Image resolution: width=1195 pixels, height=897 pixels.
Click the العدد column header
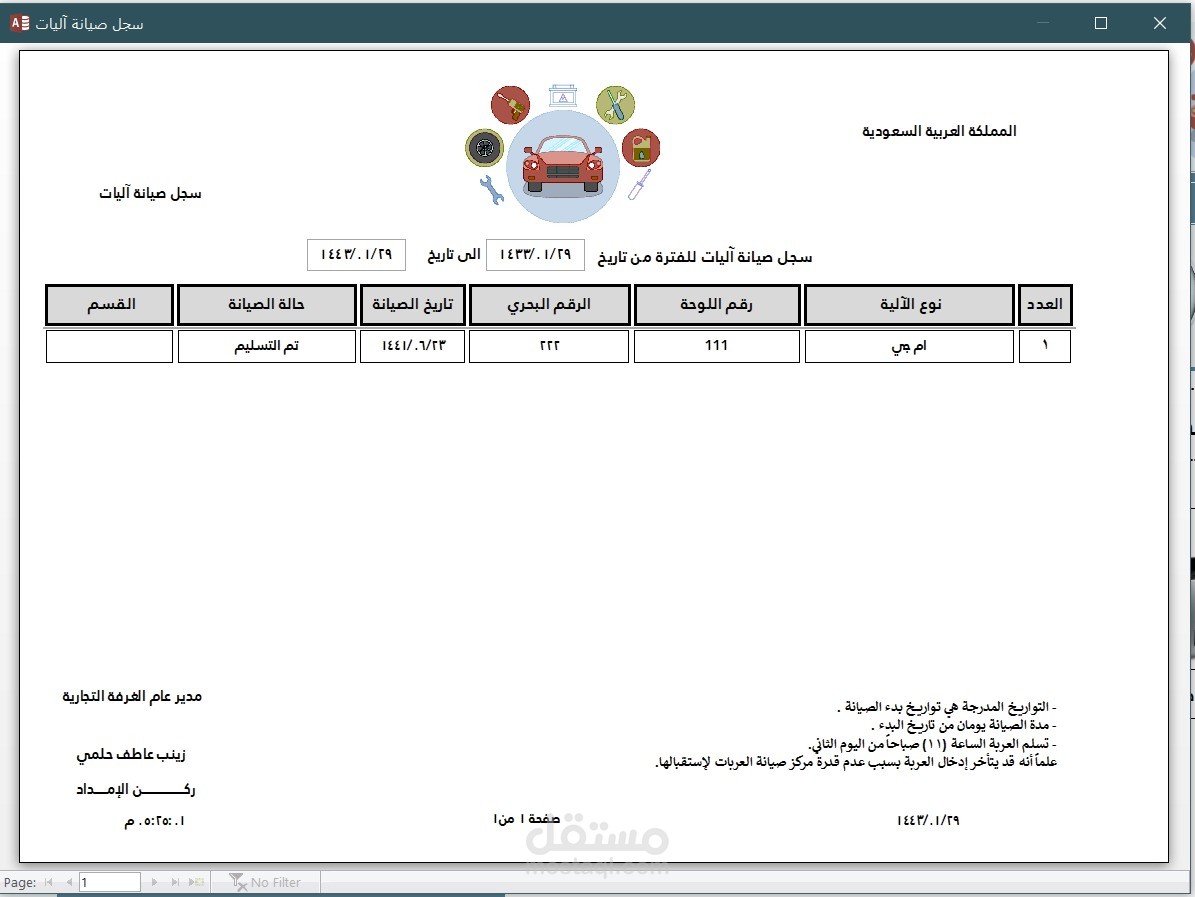pyautogui.click(x=1045, y=304)
